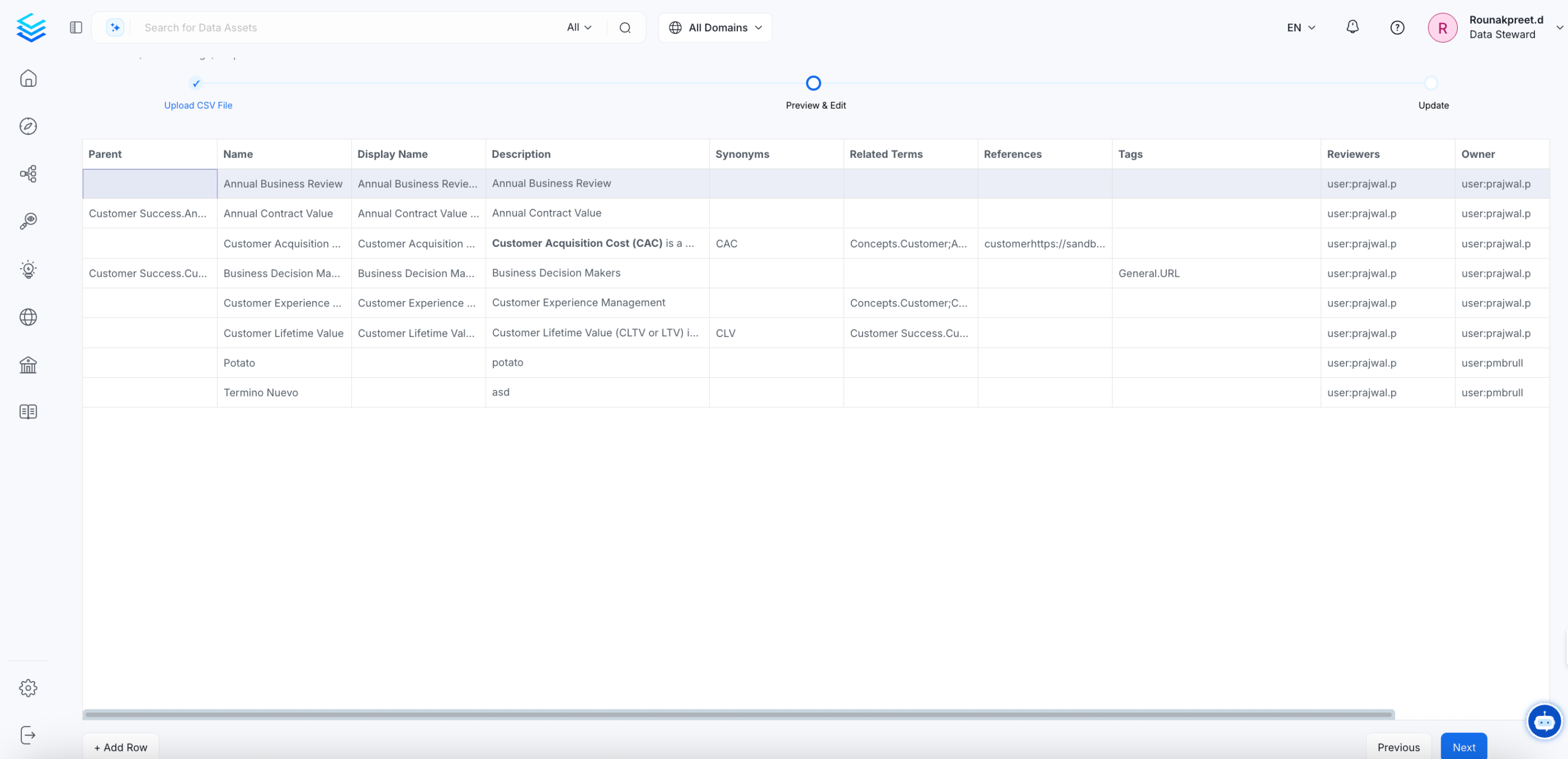Open the Explore compass icon
Image resolution: width=1568 pixels, height=759 pixels.
pyautogui.click(x=28, y=126)
